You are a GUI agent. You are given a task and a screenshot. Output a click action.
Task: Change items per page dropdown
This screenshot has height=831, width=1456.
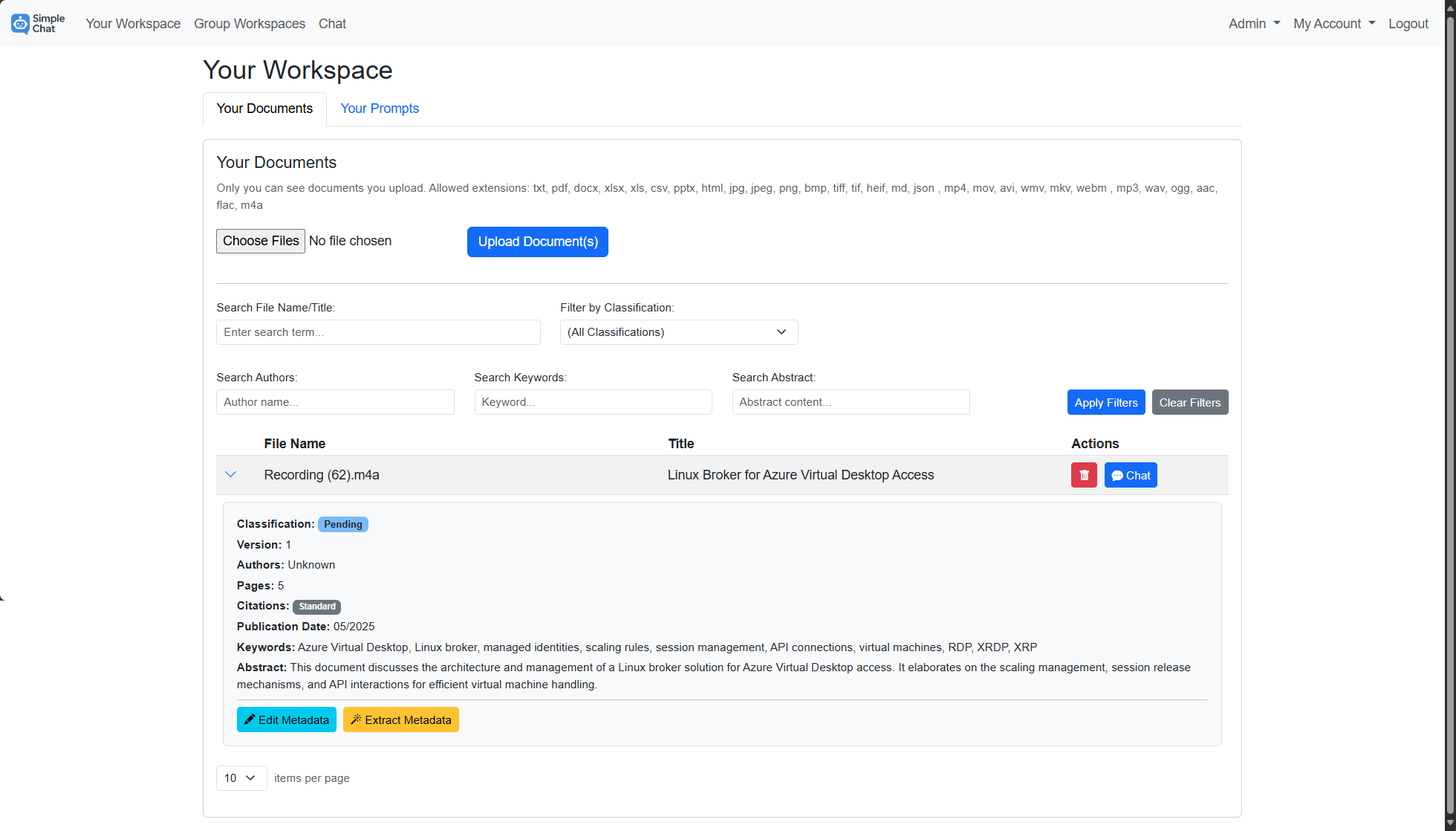click(x=241, y=777)
